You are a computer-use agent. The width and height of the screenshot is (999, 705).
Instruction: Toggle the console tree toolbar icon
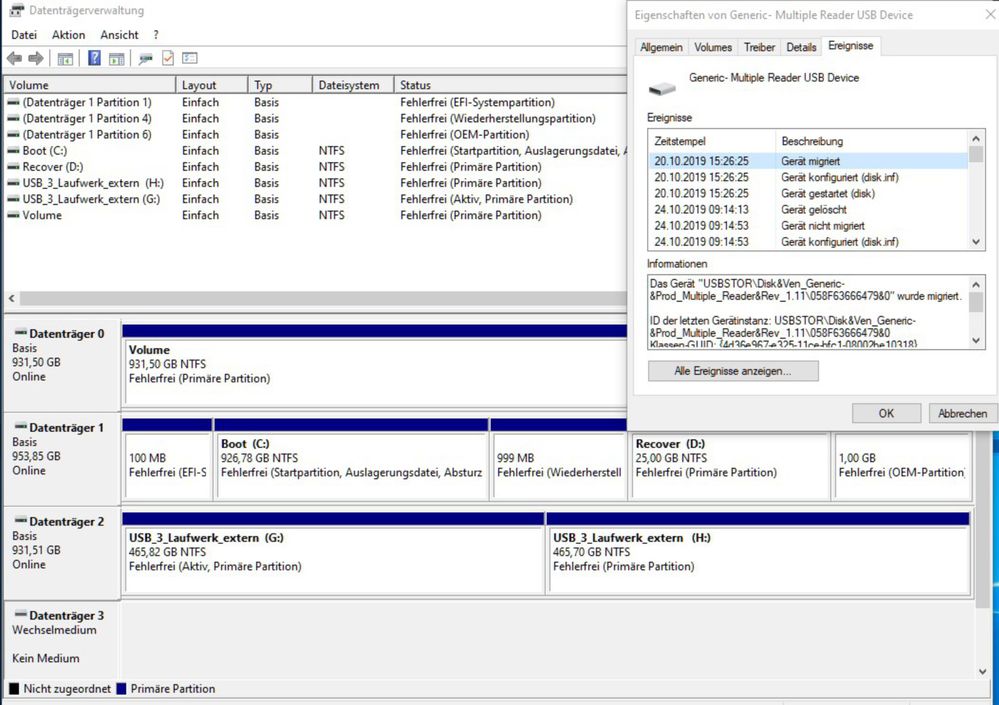(65, 59)
